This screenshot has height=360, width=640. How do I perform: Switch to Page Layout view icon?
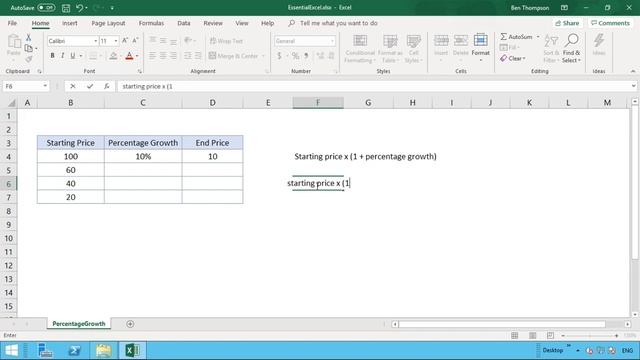click(533, 336)
